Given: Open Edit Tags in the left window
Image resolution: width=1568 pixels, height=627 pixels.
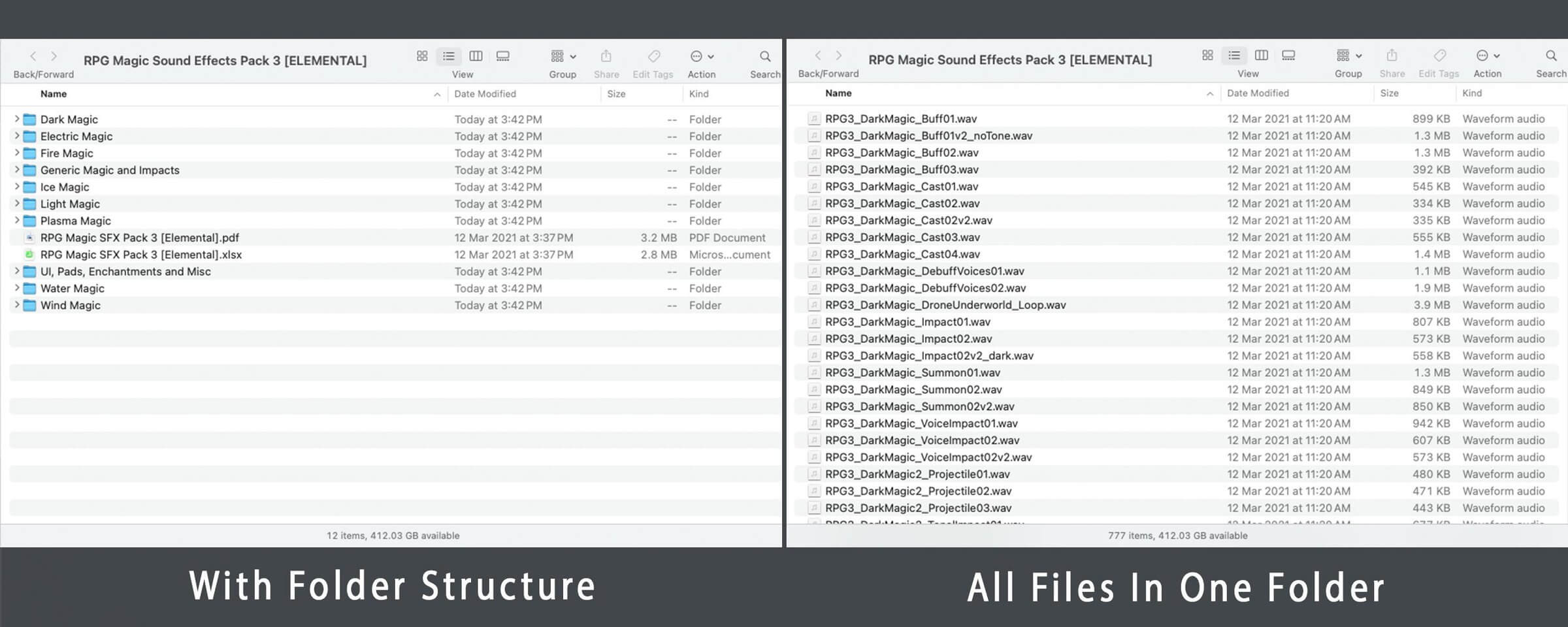Looking at the screenshot, I should [x=653, y=56].
